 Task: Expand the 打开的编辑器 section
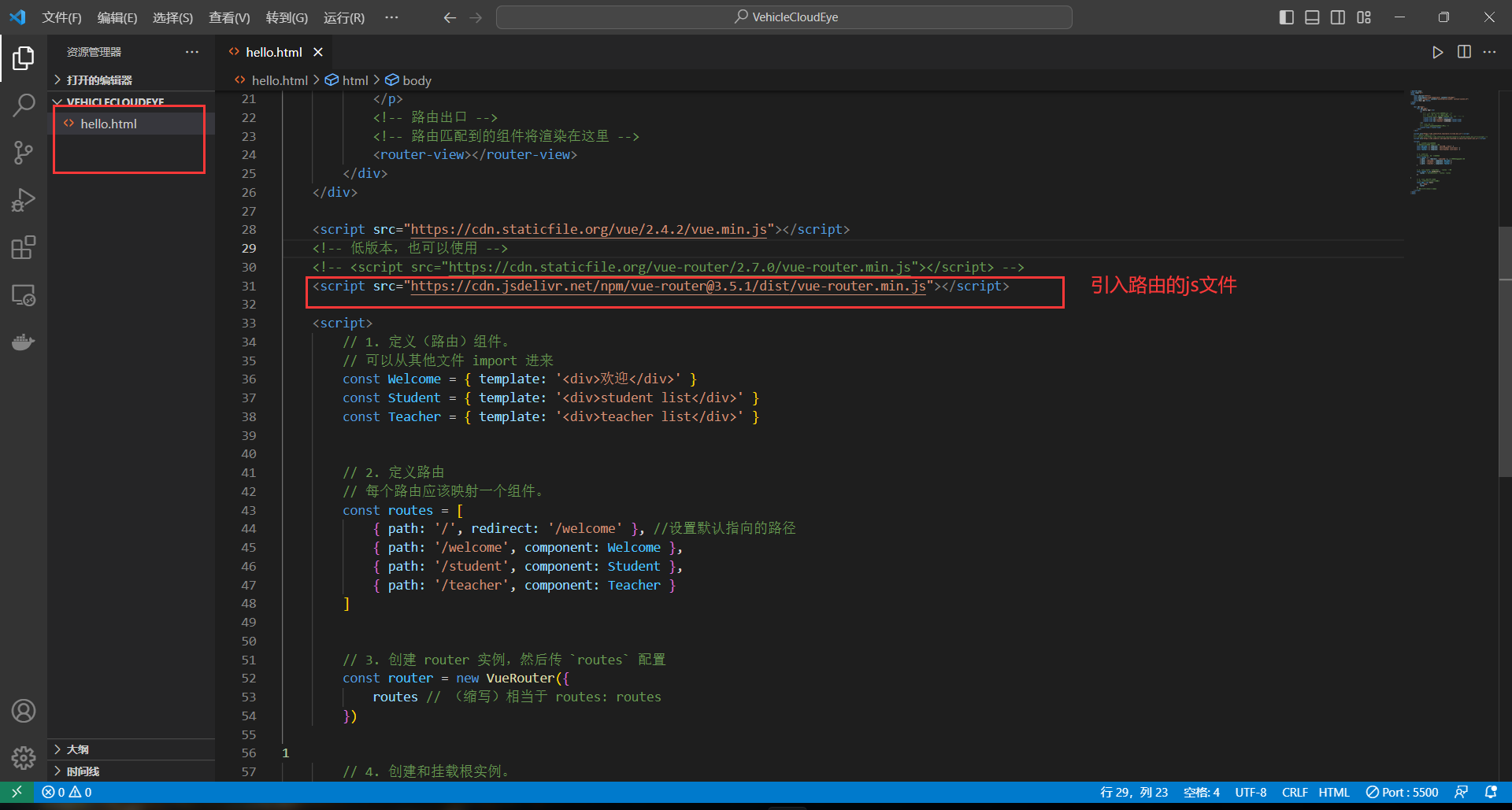click(x=131, y=80)
